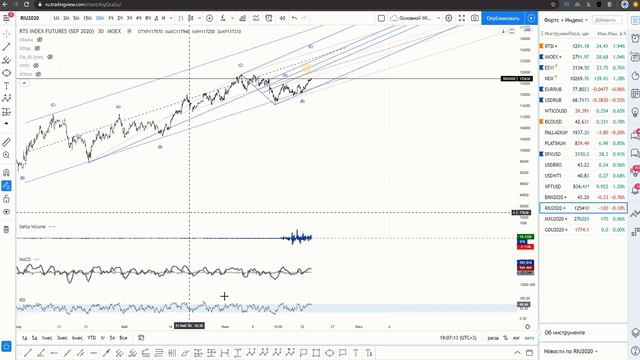
Task: Select the text tool in left sidebar
Action: 6,86
